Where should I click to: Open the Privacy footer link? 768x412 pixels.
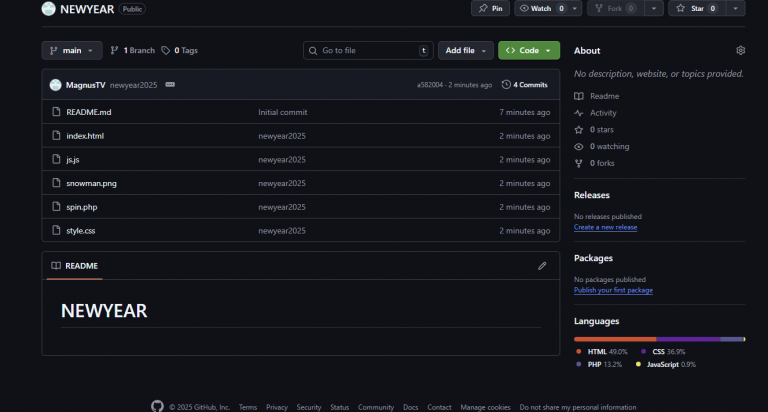click(277, 407)
